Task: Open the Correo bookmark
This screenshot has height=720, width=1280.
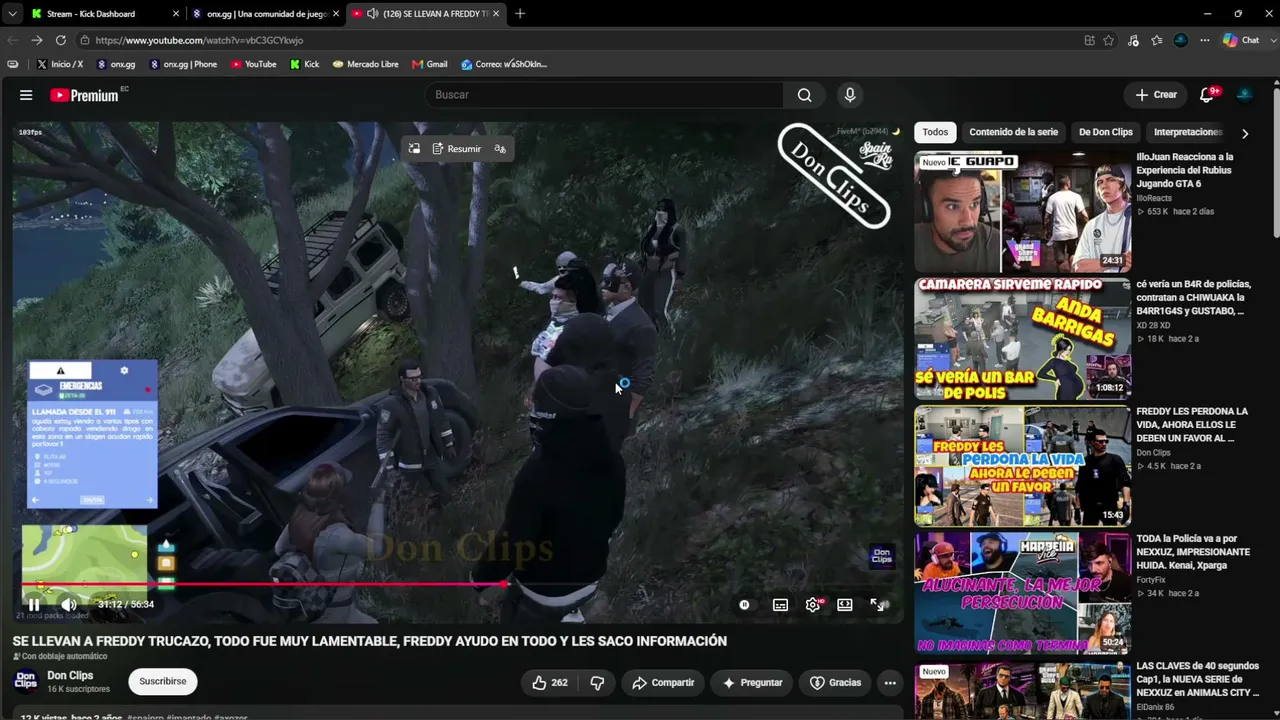Action: click(x=504, y=64)
